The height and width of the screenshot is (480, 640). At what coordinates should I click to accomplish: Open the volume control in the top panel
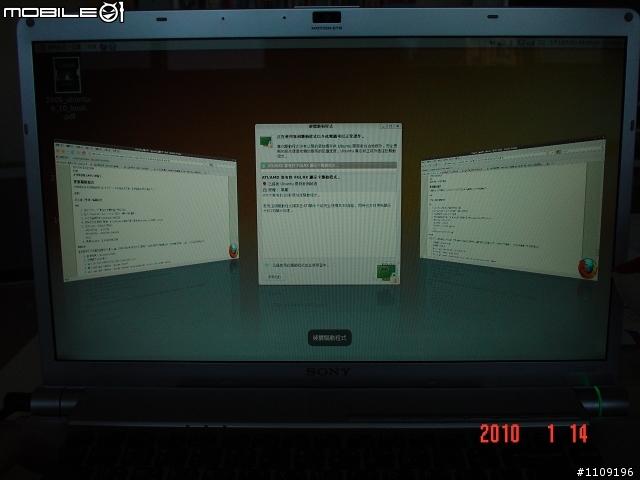[493, 42]
